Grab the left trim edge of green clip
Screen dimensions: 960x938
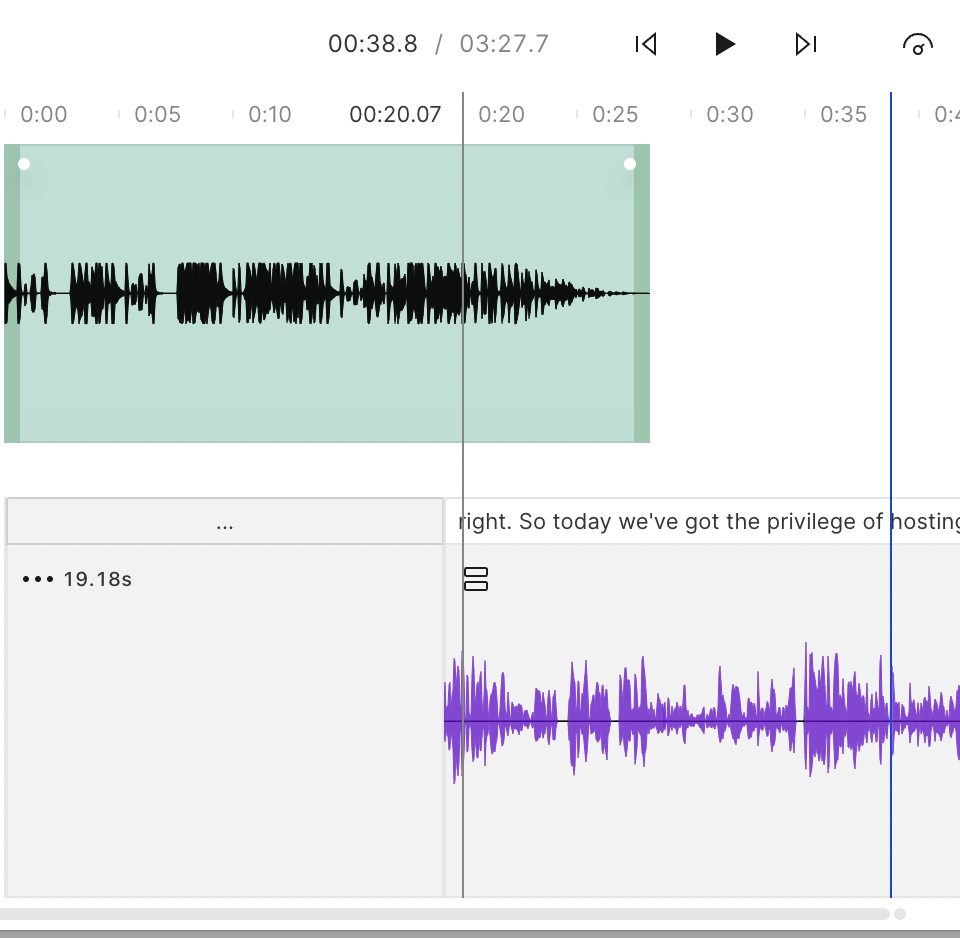11,293
